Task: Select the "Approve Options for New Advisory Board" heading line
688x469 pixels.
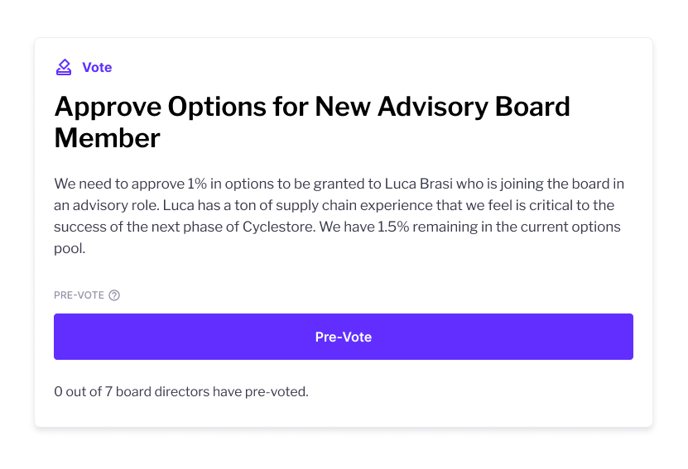Action: (x=312, y=106)
